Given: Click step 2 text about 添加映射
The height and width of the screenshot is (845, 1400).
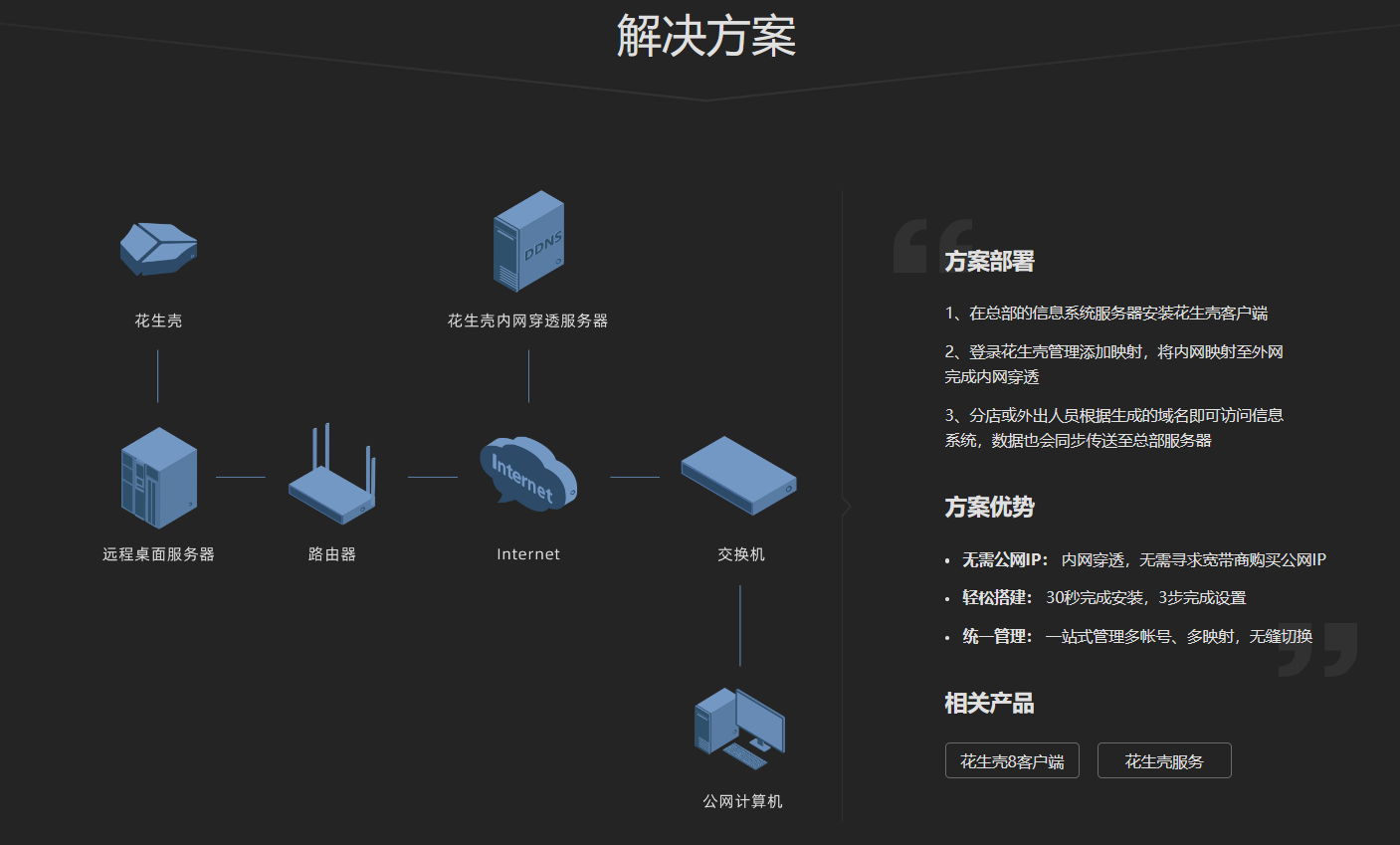Looking at the screenshot, I should coord(1114,364).
